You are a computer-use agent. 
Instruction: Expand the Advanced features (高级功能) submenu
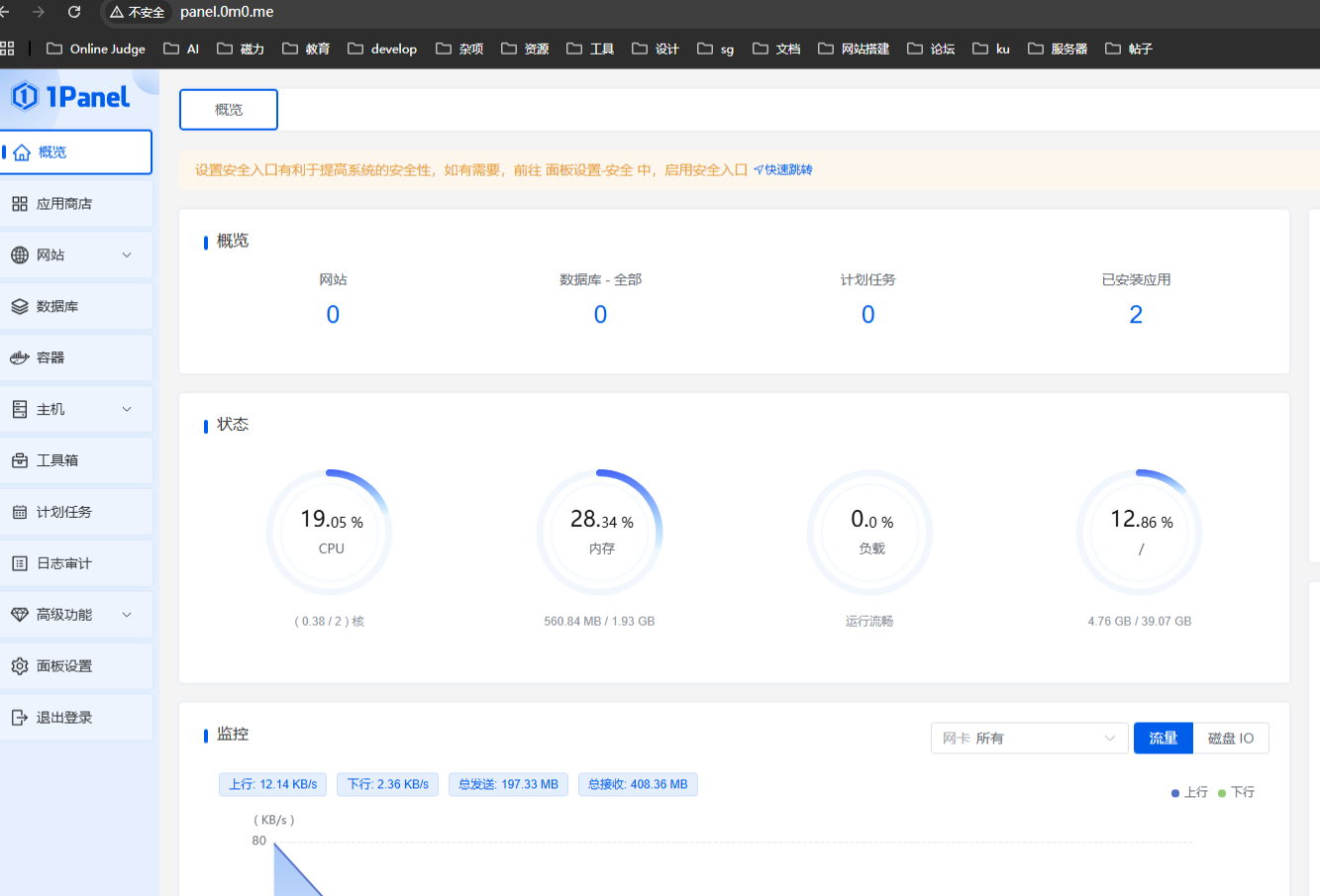tap(127, 615)
